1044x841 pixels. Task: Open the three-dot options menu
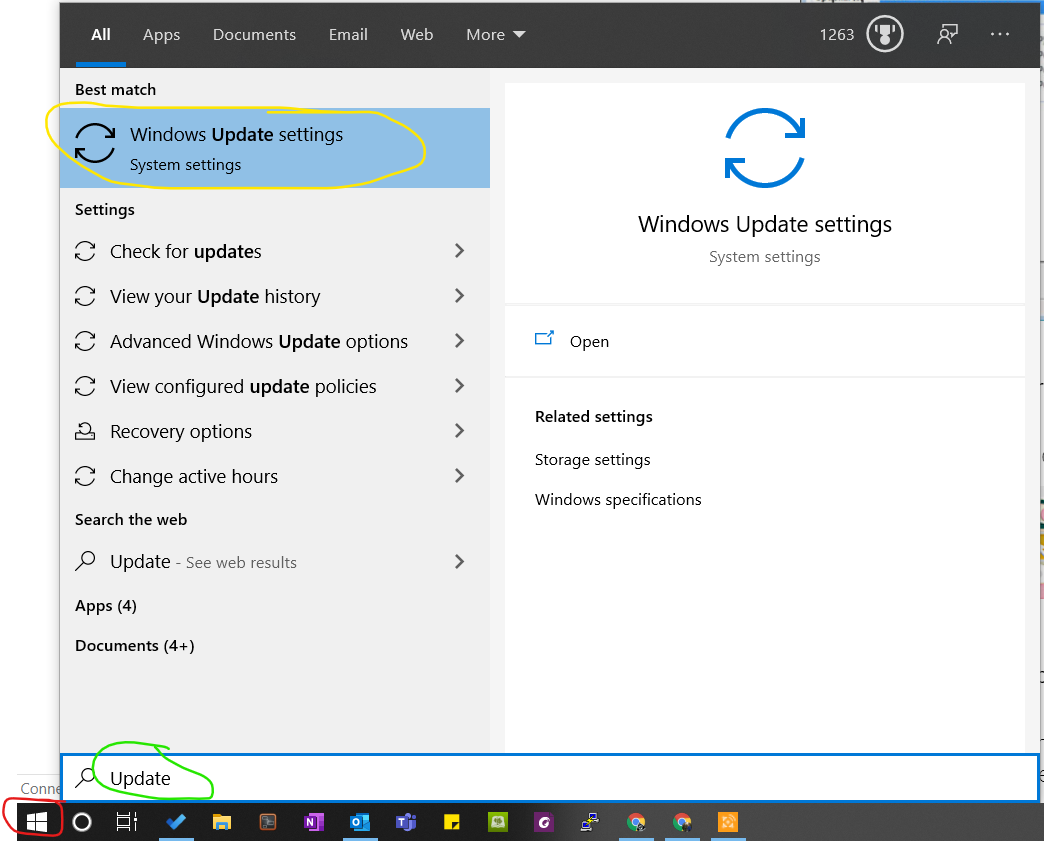coord(999,34)
